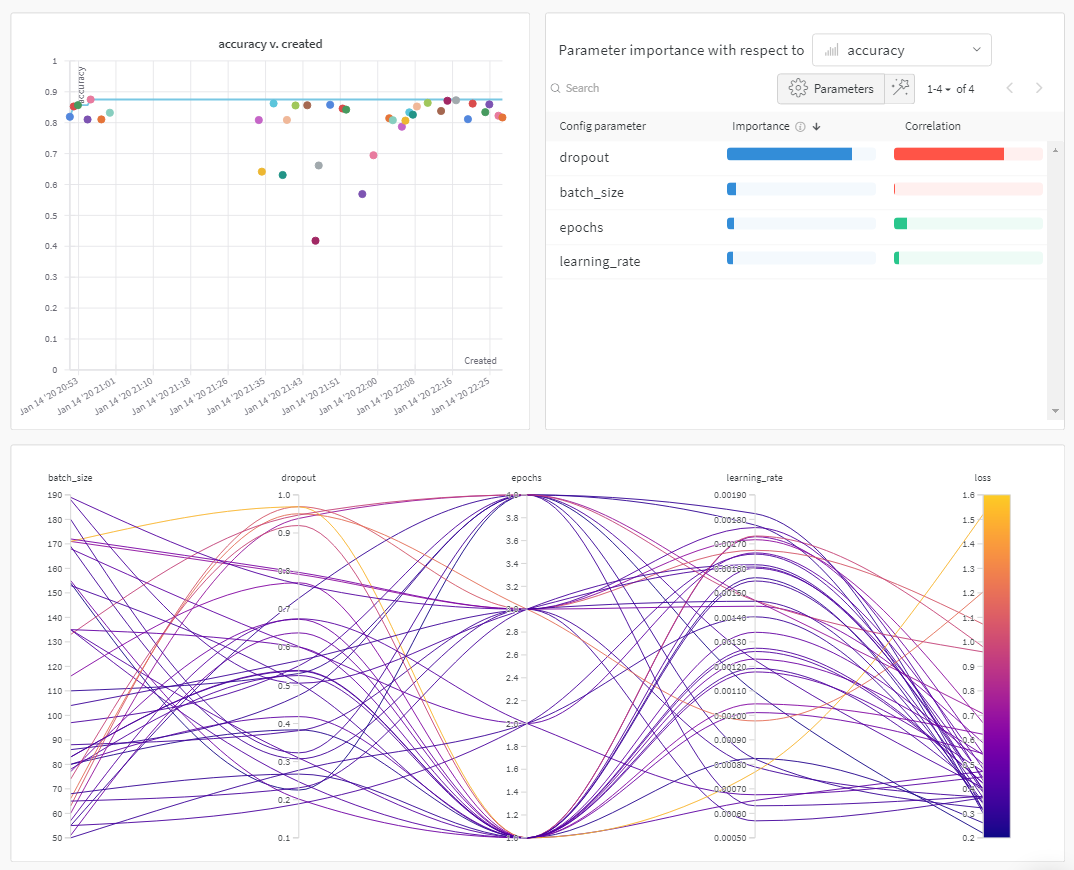Click the magic wand icon beside Parameters button

(899, 88)
